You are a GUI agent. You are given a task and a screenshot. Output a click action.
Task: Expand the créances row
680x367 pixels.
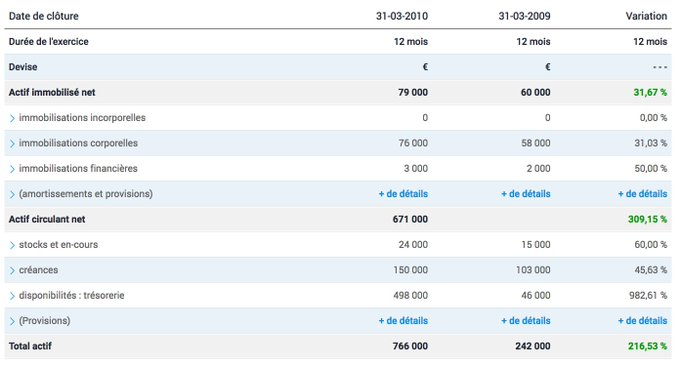pos(12,270)
